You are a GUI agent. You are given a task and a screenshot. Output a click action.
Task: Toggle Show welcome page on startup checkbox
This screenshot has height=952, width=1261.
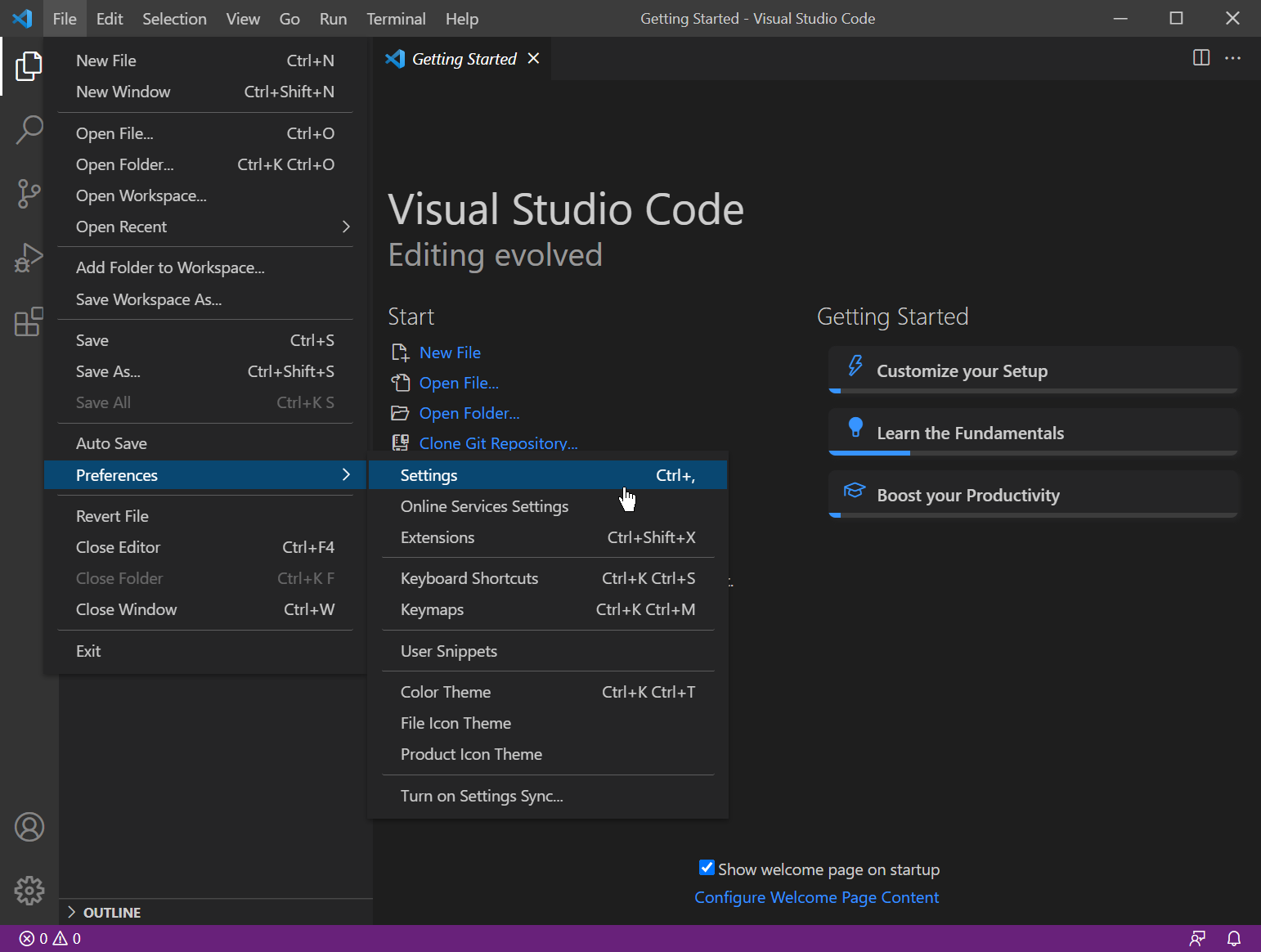[x=707, y=868]
